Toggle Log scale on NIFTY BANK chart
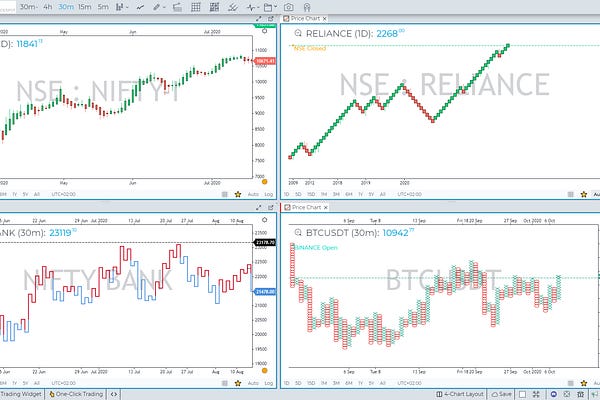Viewport: 600px width, 400px height. tap(269, 383)
